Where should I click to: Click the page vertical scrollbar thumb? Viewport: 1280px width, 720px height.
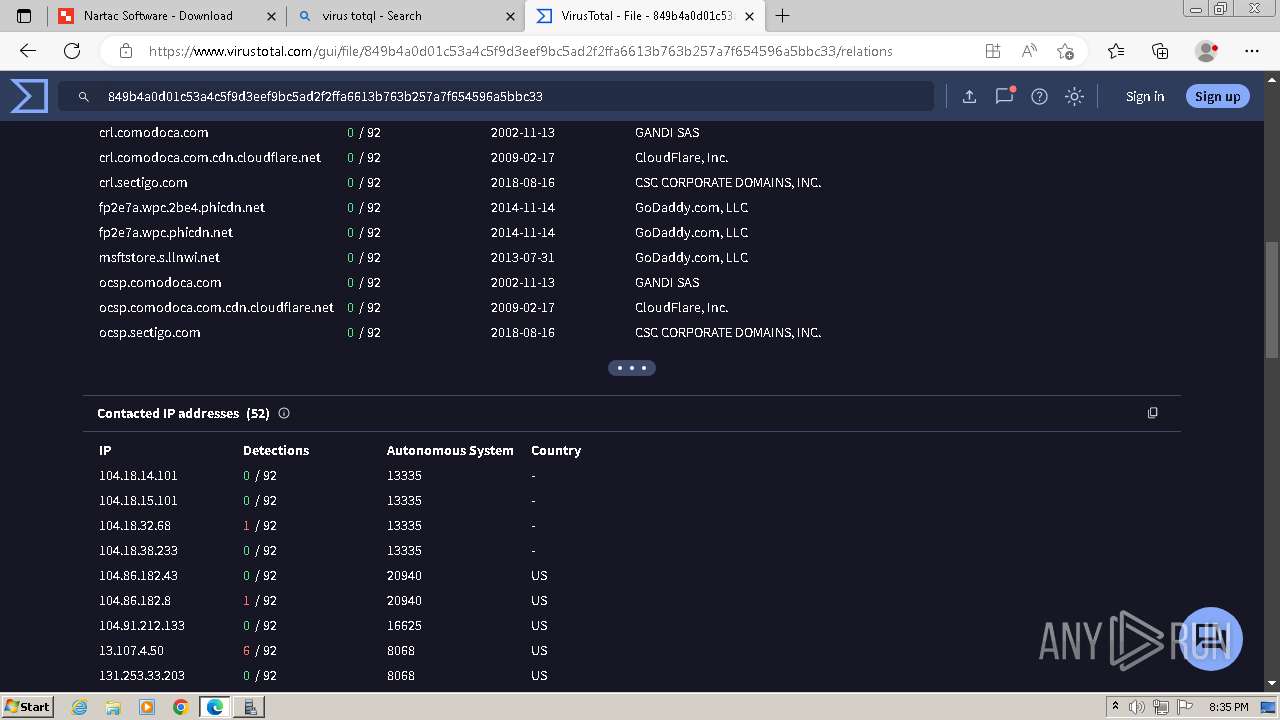click(x=1271, y=300)
